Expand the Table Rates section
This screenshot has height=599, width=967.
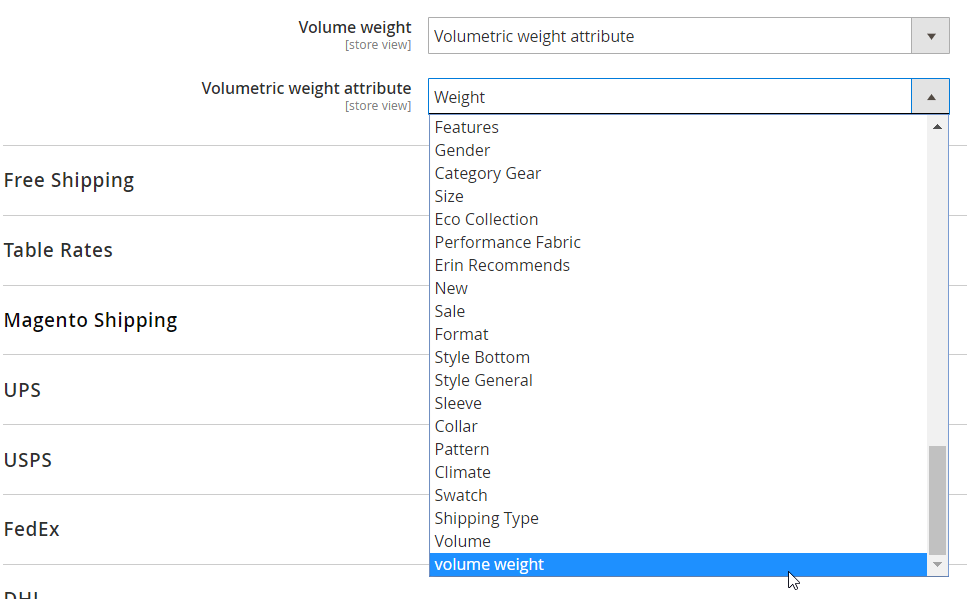click(x=58, y=250)
